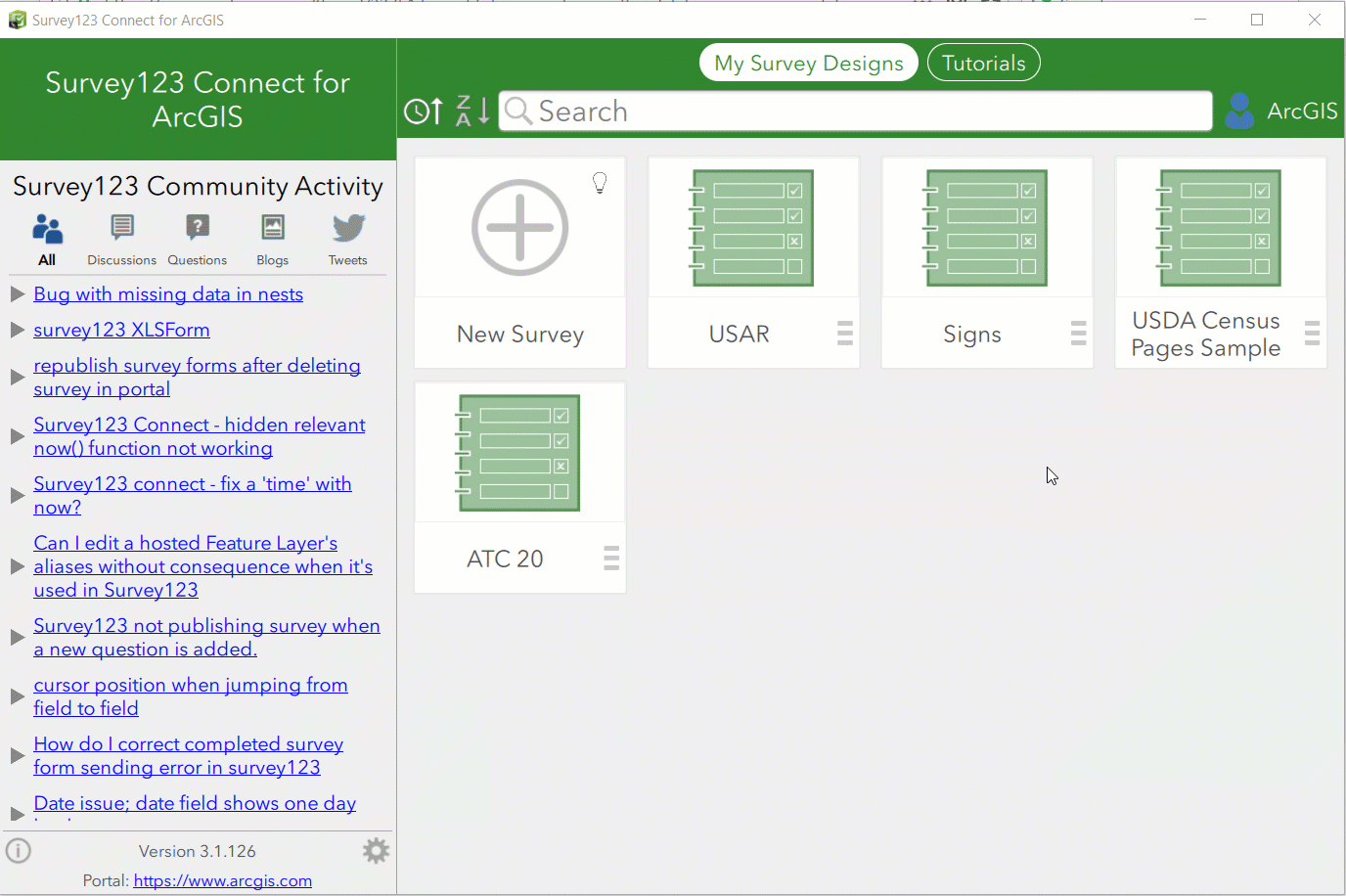Click the Survey123 app icon in title bar
The width and height of the screenshot is (1346, 896).
pos(17,20)
